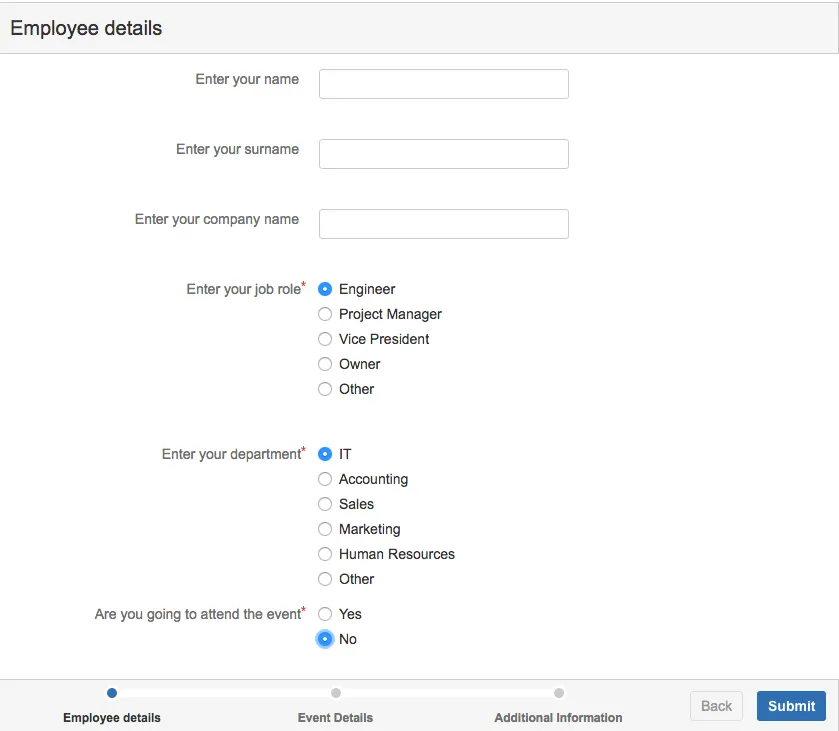Jump to the Additional Information step dot

559,693
